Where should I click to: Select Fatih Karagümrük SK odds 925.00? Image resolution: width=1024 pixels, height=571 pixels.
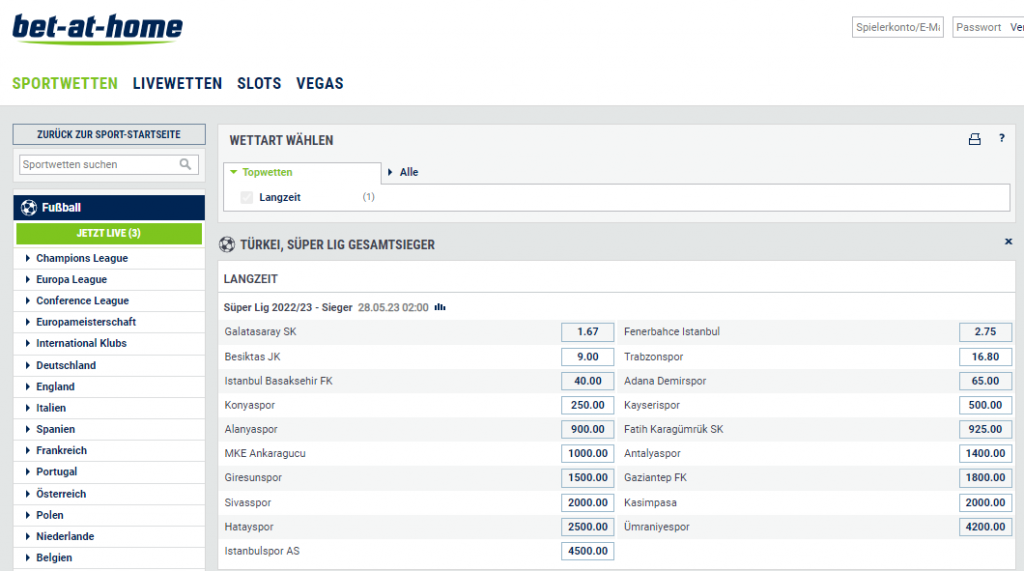pos(985,429)
